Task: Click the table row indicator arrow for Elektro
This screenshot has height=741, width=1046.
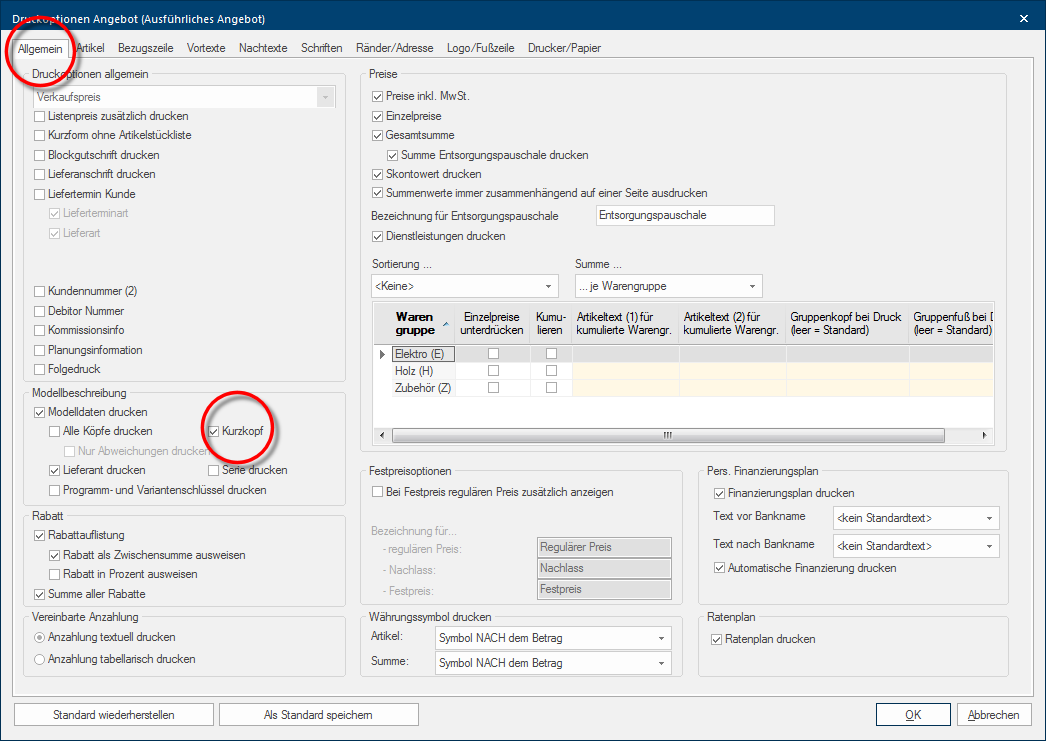Action: pos(381,354)
